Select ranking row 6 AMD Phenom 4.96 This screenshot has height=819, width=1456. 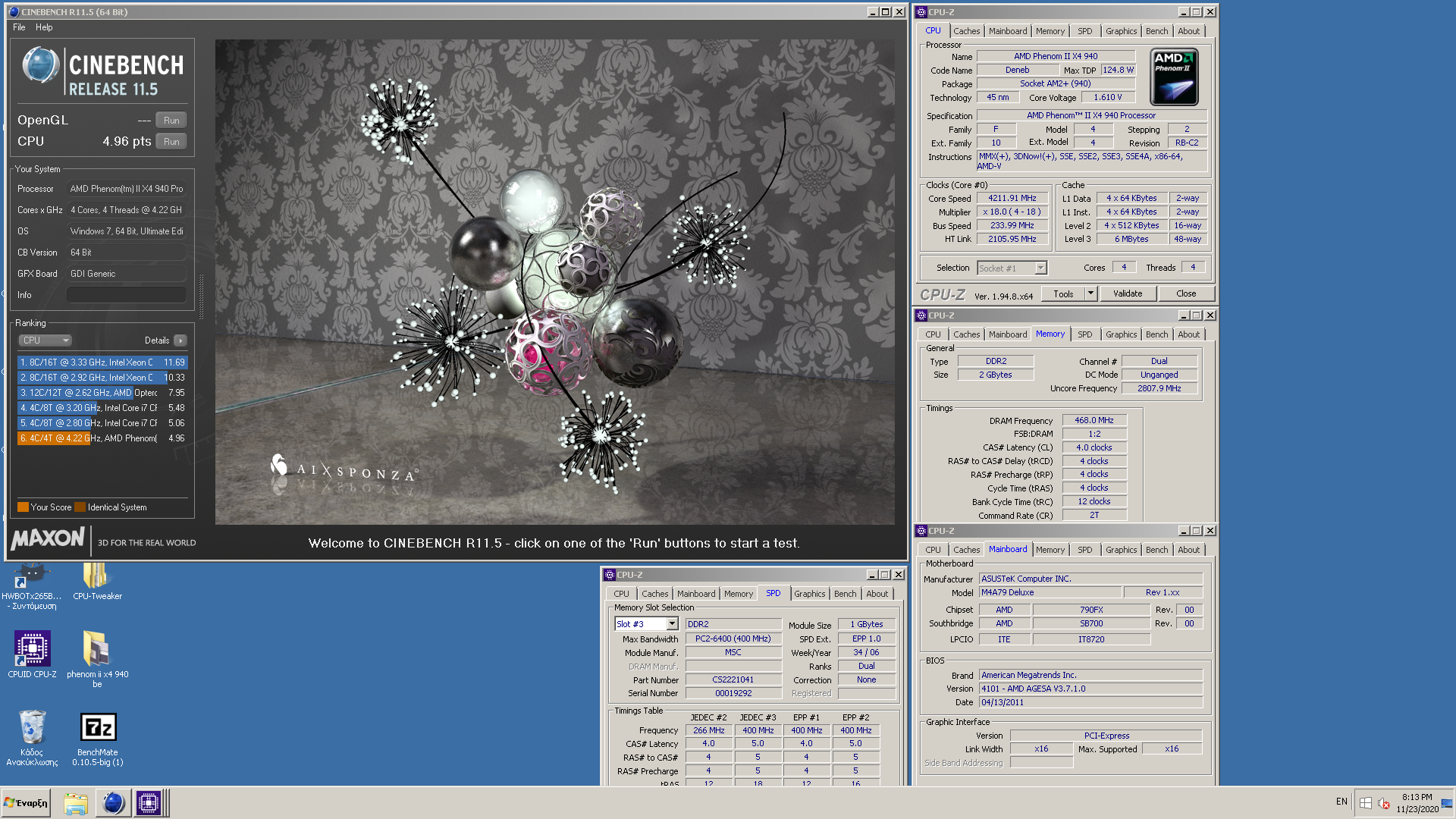pyautogui.click(x=102, y=438)
